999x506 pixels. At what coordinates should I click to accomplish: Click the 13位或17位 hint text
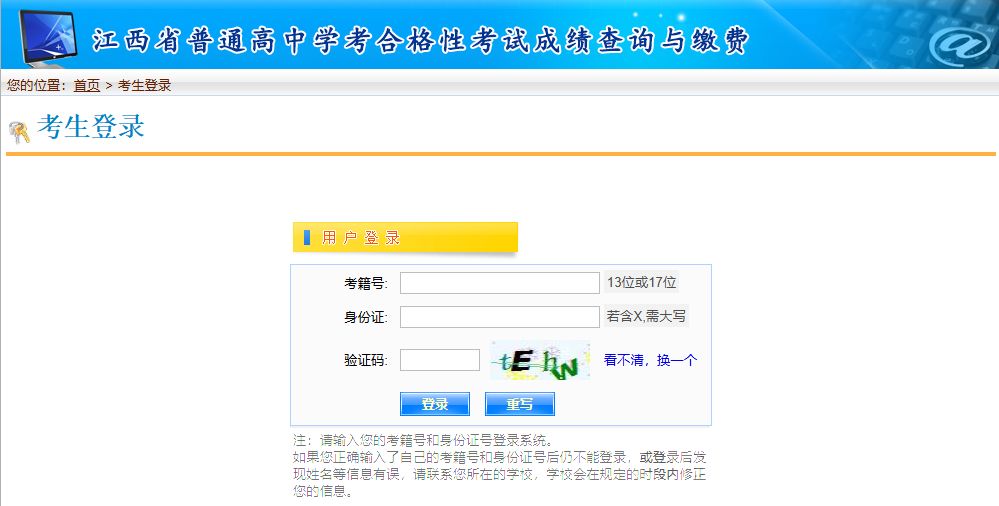(642, 282)
